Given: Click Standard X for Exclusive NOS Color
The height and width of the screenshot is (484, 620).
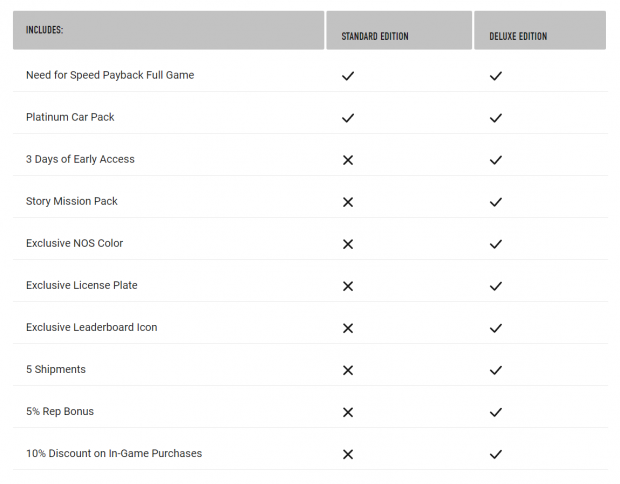Looking at the screenshot, I should coord(348,244).
